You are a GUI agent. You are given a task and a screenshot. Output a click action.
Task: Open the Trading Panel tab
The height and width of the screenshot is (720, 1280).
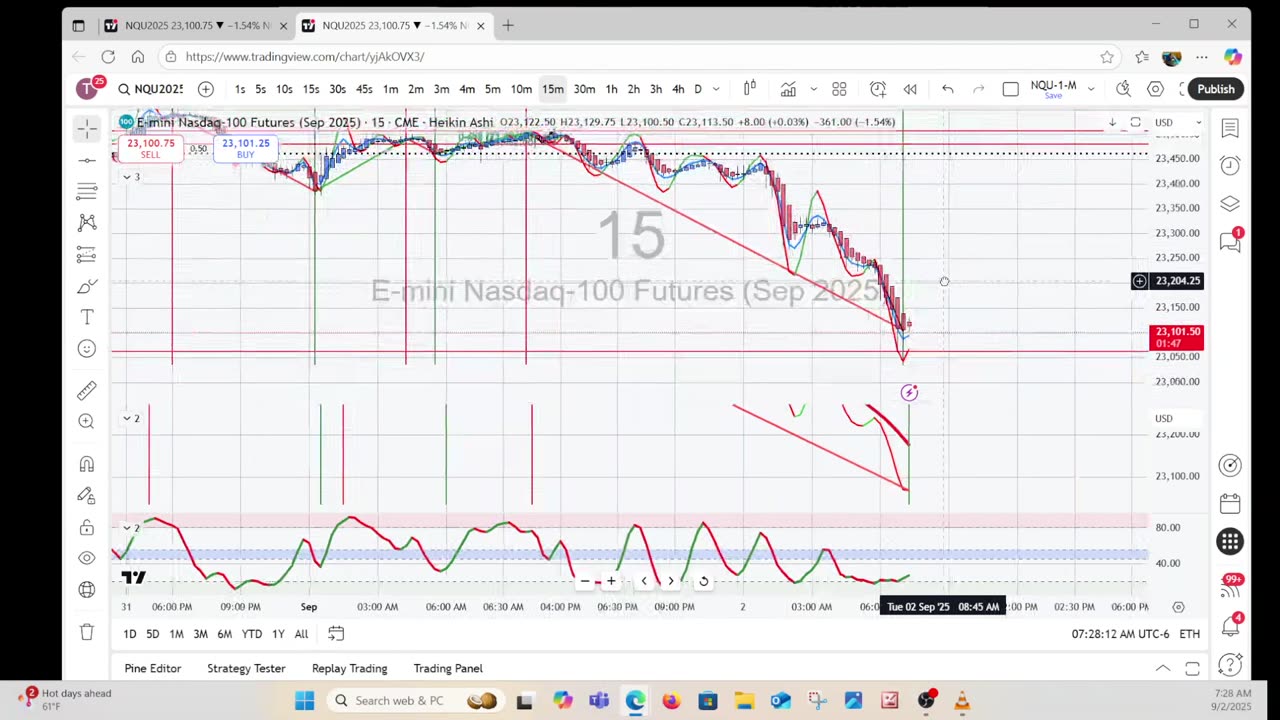[448, 668]
